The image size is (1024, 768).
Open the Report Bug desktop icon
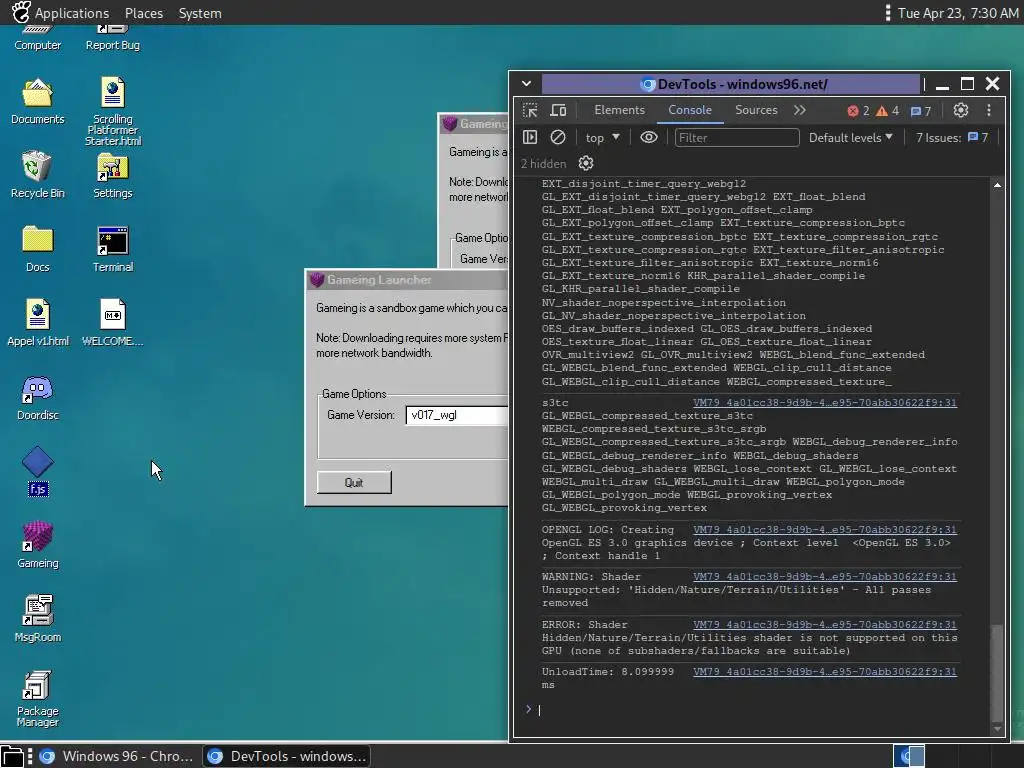(x=112, y=38)
